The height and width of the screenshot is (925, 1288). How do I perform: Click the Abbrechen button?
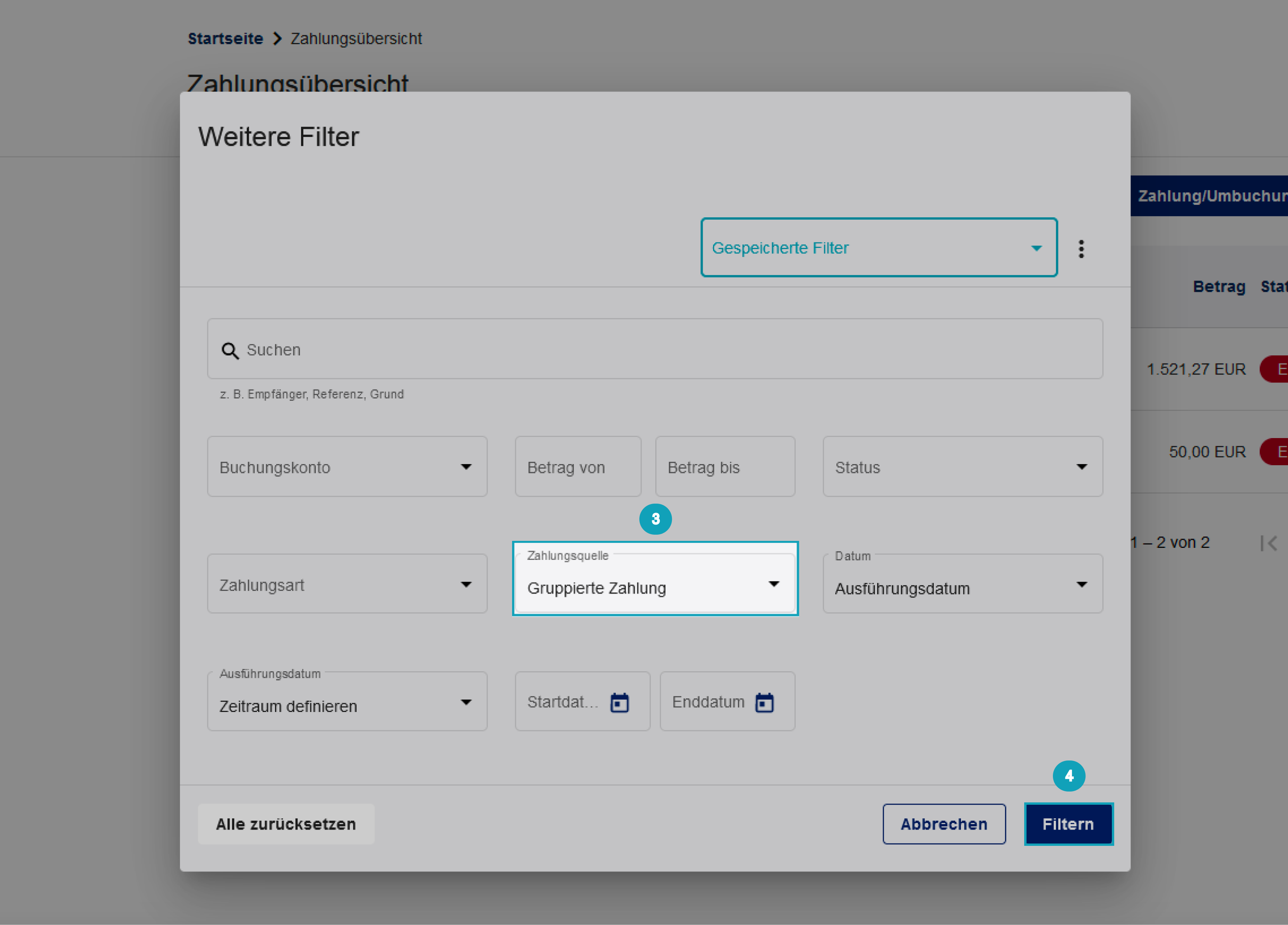click(944, 824)
